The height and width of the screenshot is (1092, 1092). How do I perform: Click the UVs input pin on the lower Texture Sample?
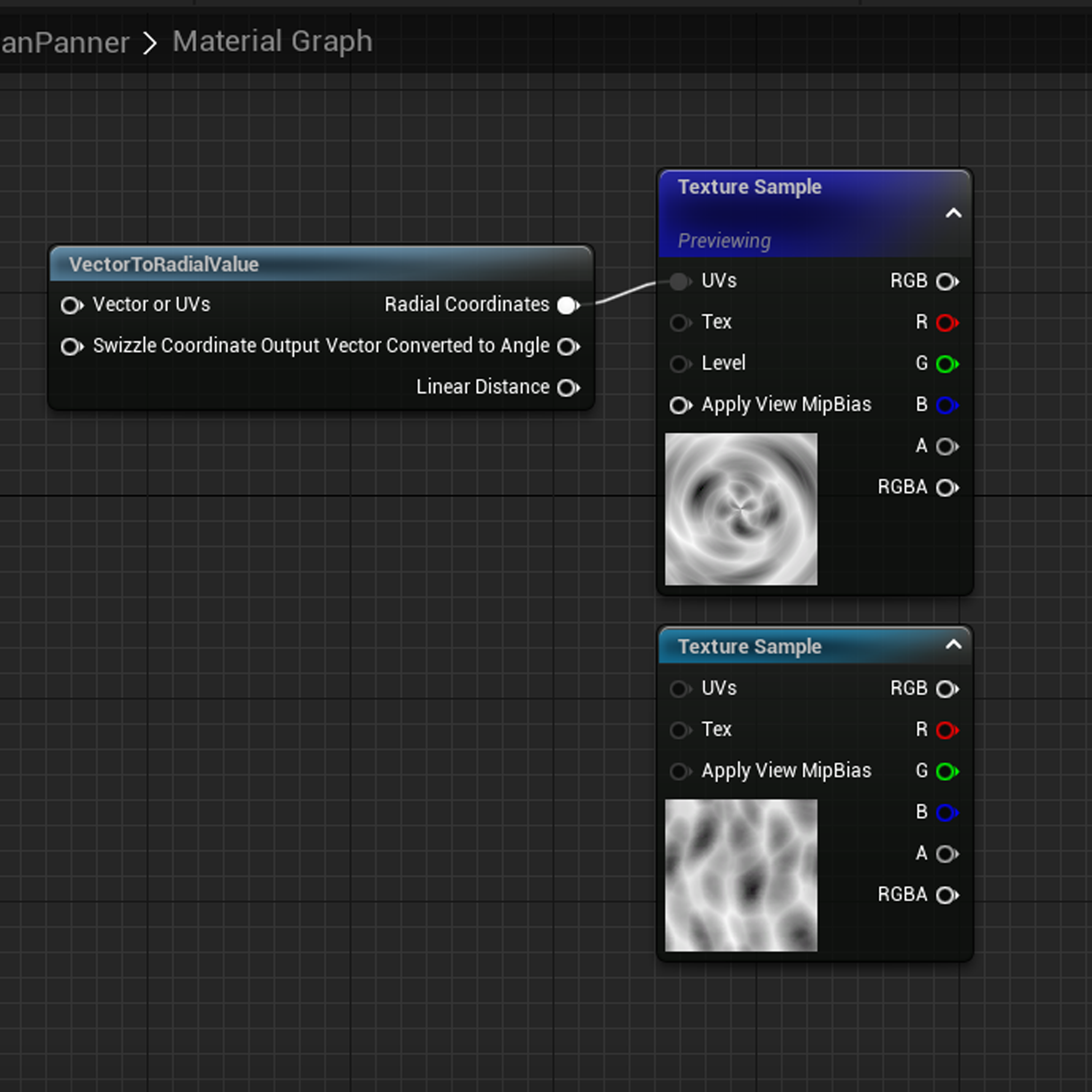679,689
